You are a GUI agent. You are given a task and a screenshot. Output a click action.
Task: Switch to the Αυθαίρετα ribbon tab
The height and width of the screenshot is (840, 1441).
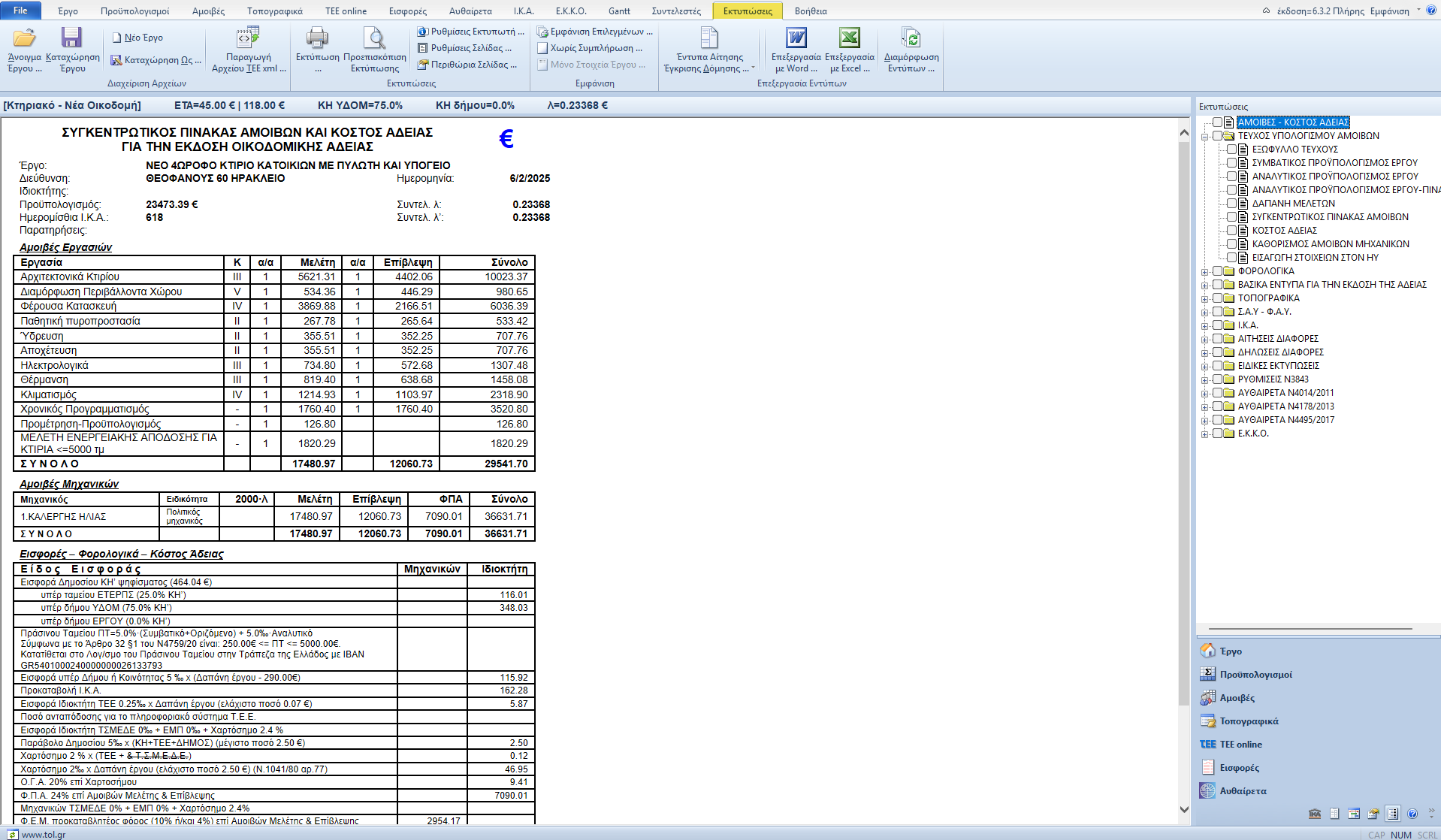[x=470, y=11]
